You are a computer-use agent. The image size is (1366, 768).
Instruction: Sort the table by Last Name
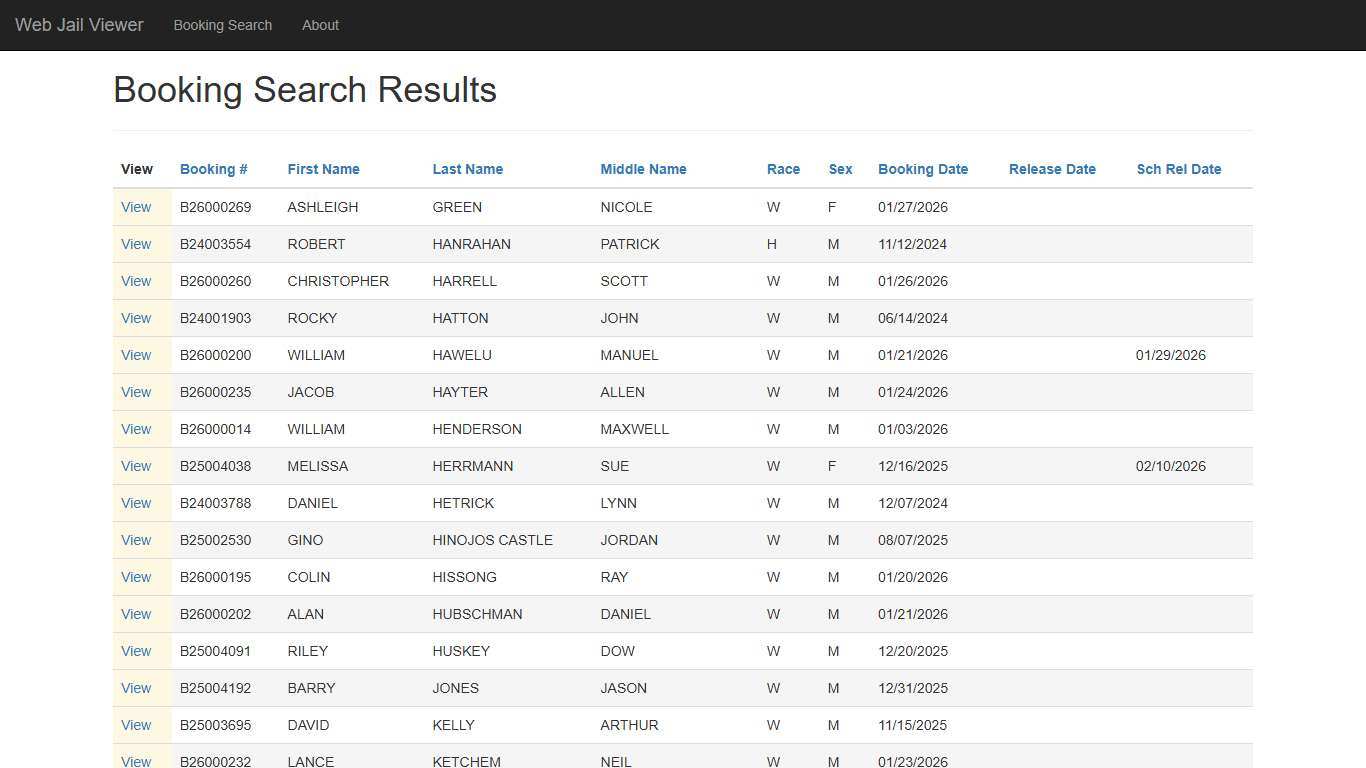click(x=467, y=169)
